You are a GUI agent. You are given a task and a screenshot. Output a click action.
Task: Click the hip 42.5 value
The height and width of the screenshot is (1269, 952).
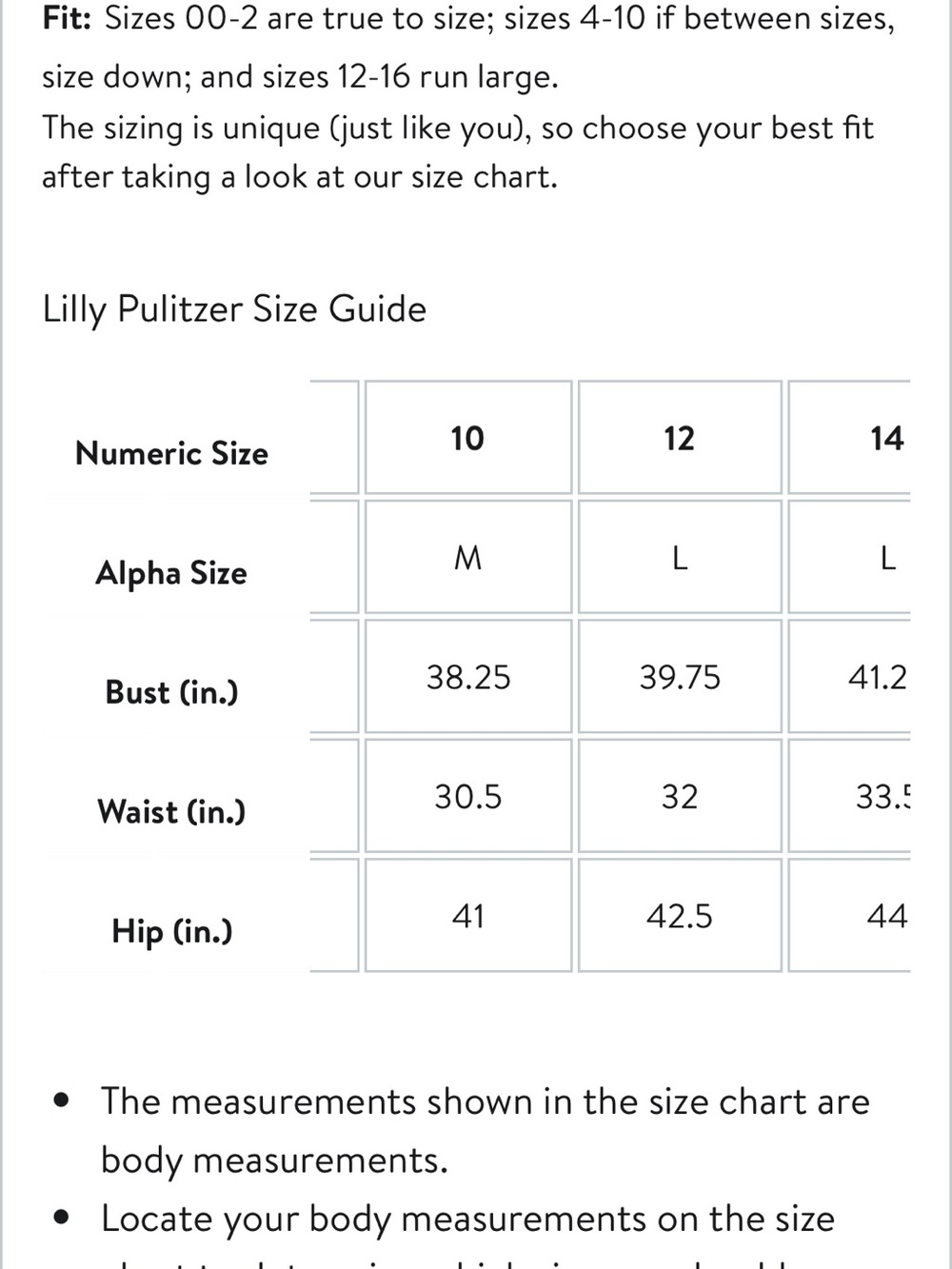click(x=680, y=916)
